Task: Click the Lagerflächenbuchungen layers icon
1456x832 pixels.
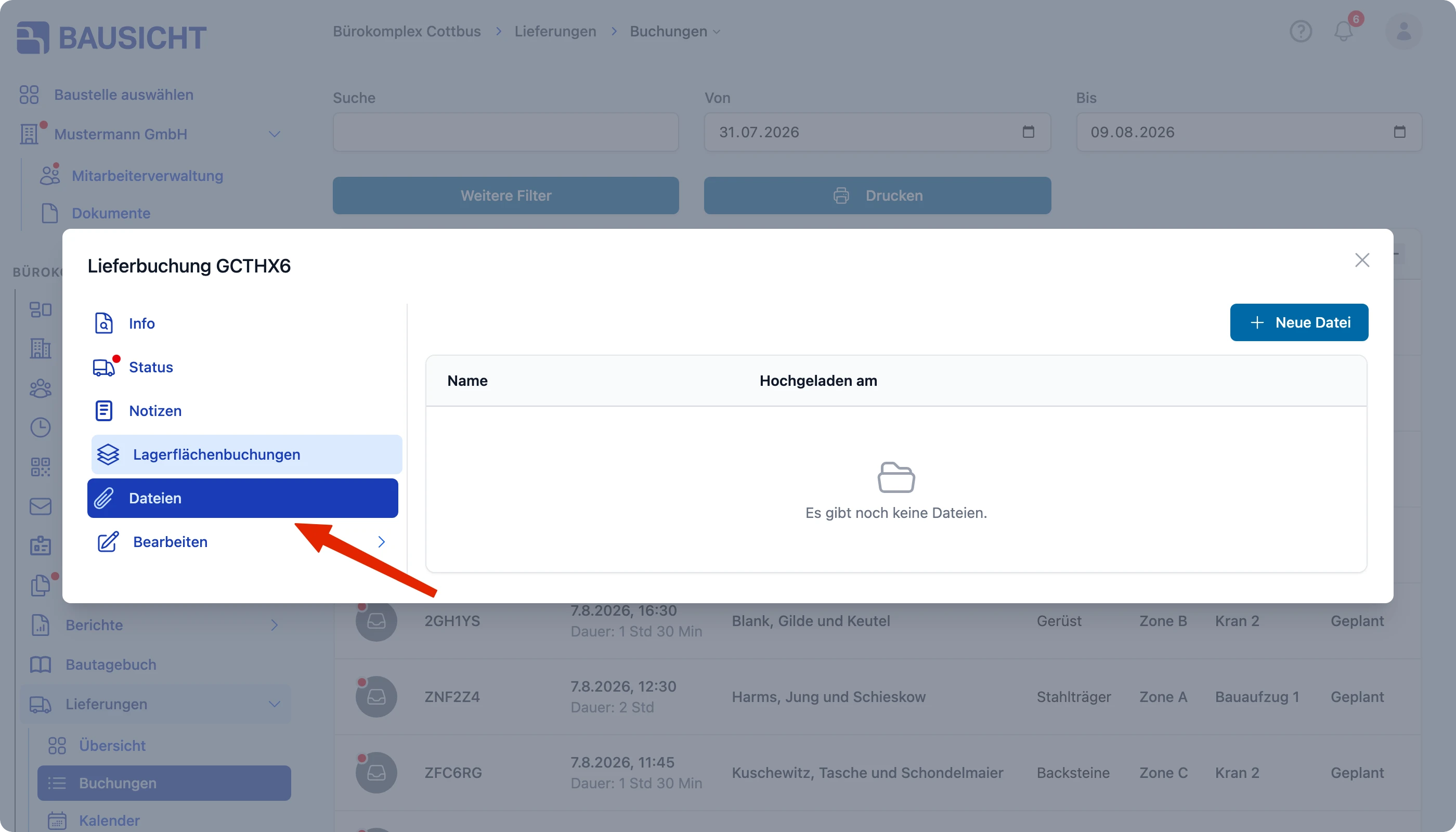Action: [x=108, y=454]
